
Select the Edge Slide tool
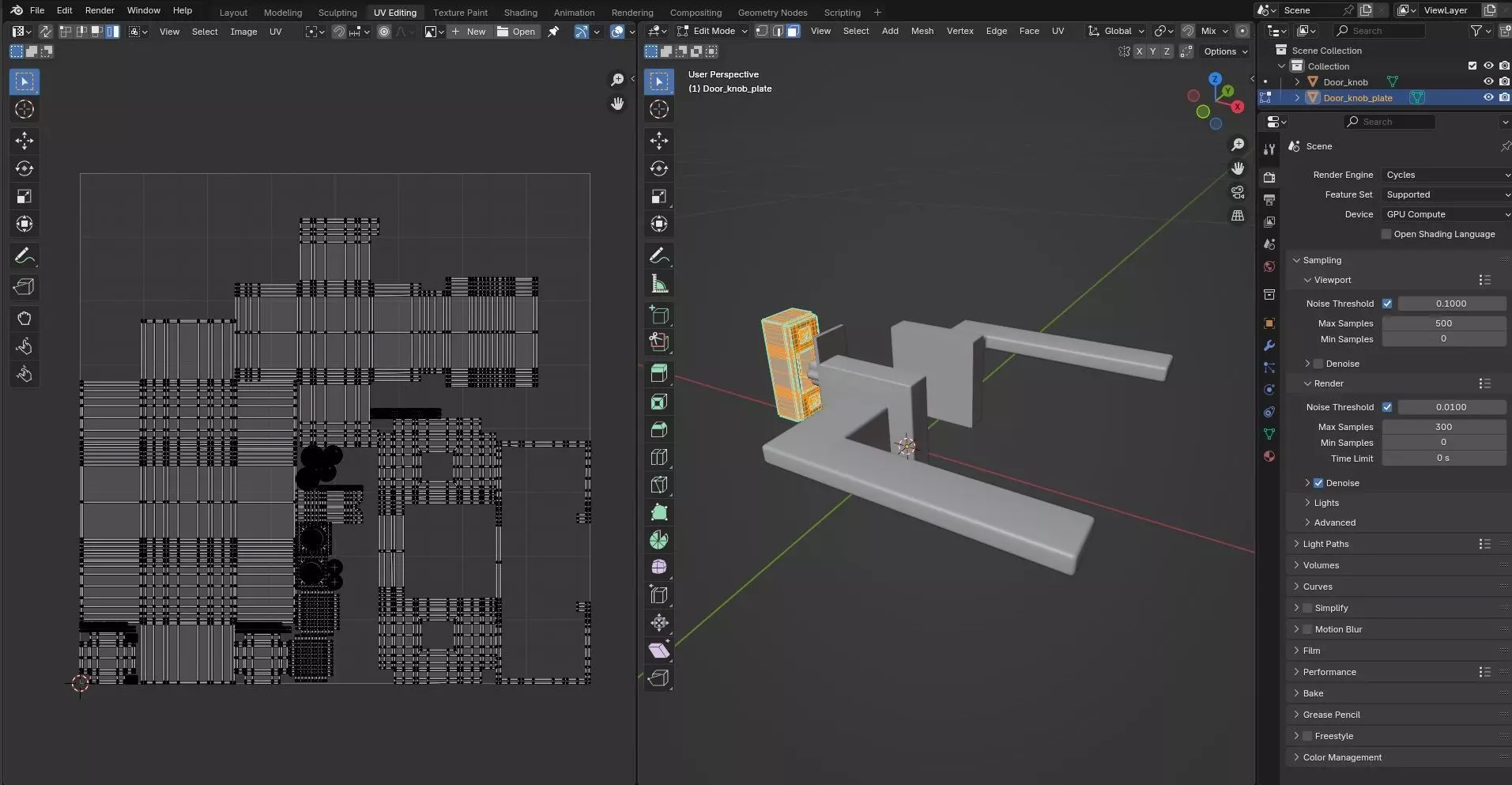(x=659, y=595)
